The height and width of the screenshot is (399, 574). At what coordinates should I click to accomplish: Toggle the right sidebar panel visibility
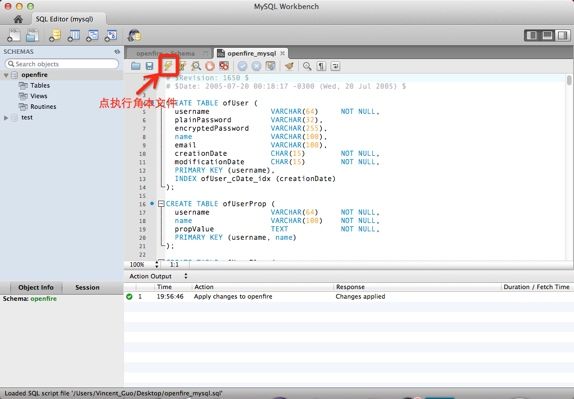562,35
